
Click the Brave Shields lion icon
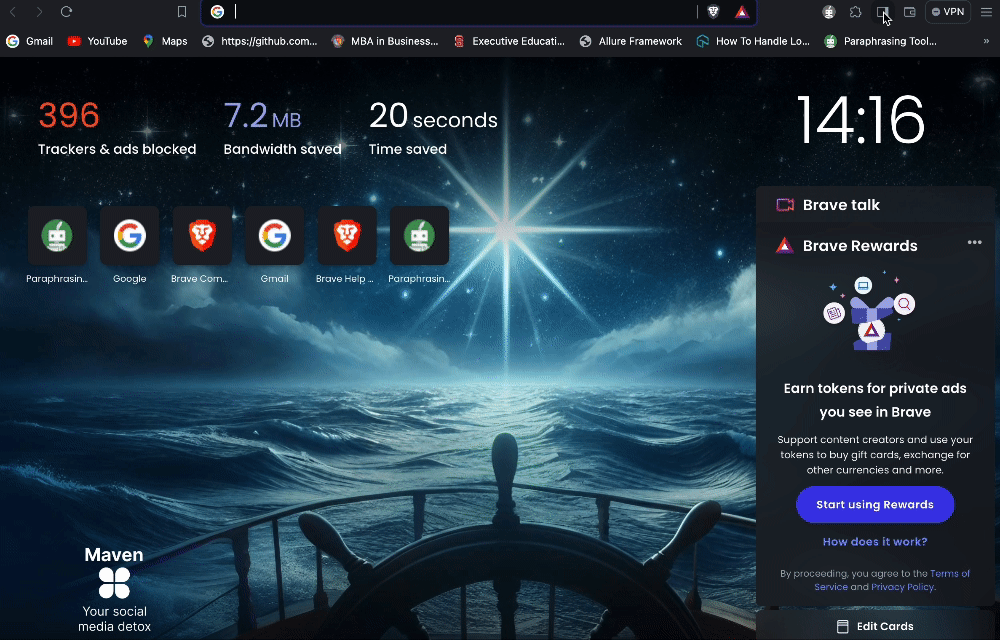coord(713,12)
